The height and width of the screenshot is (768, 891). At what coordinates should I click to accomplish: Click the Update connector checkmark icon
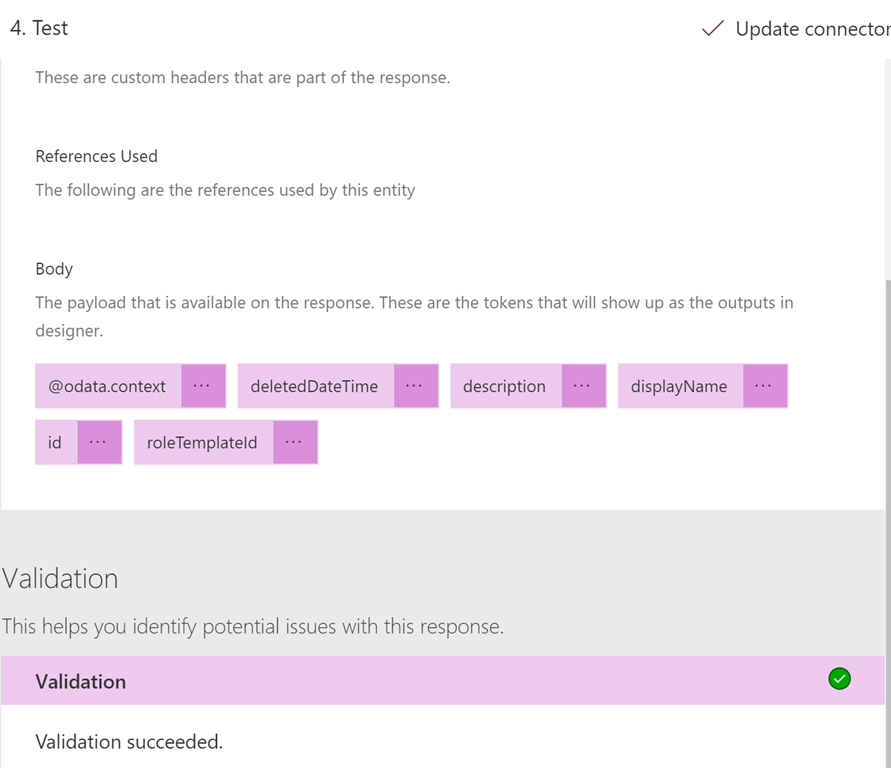click(x=713, y=28)
